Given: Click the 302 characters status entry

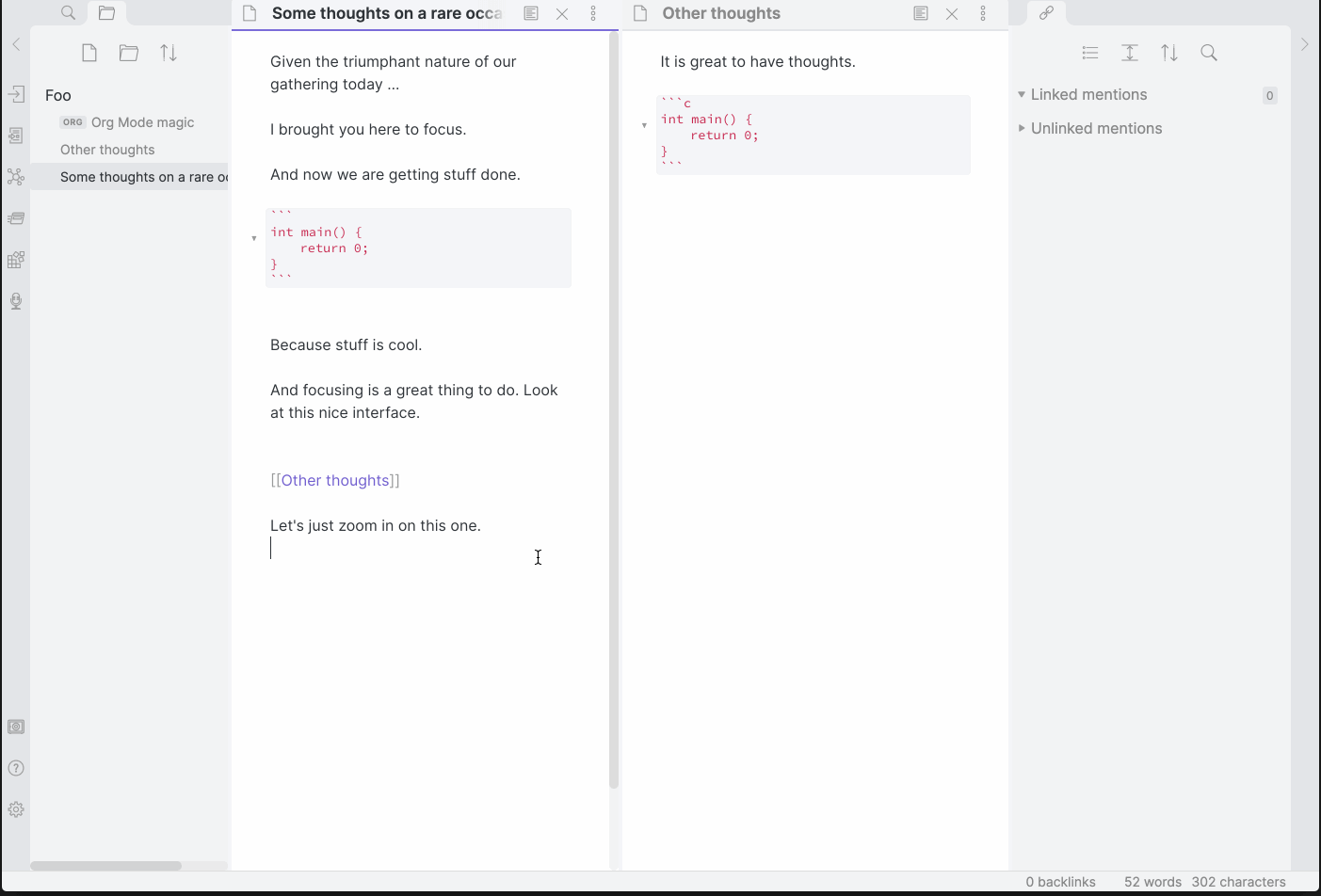Looking at the screenshot, I should click(1238, 882).
